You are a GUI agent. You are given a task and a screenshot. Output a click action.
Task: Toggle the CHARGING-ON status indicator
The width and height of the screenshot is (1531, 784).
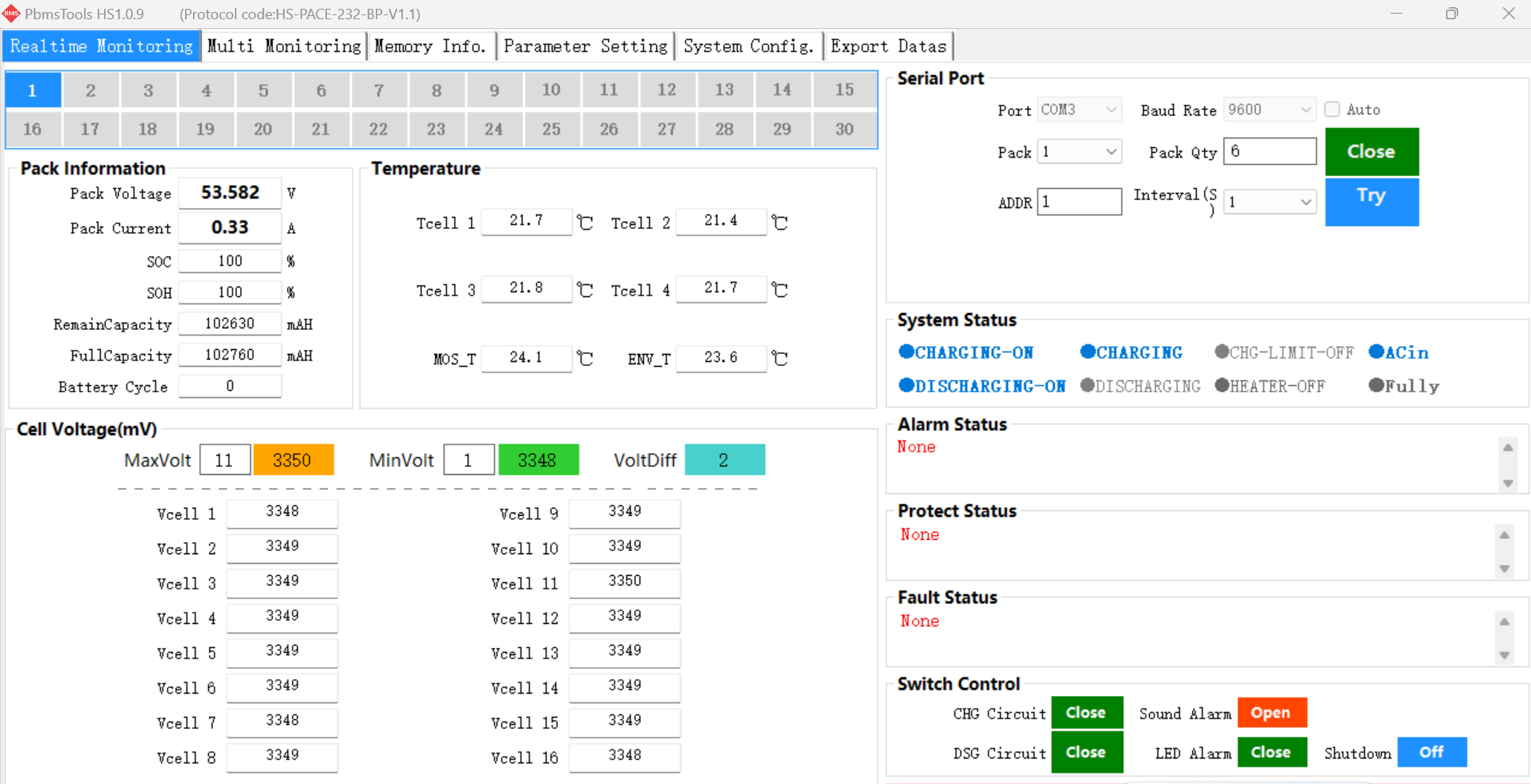click(x=966, y=352)
